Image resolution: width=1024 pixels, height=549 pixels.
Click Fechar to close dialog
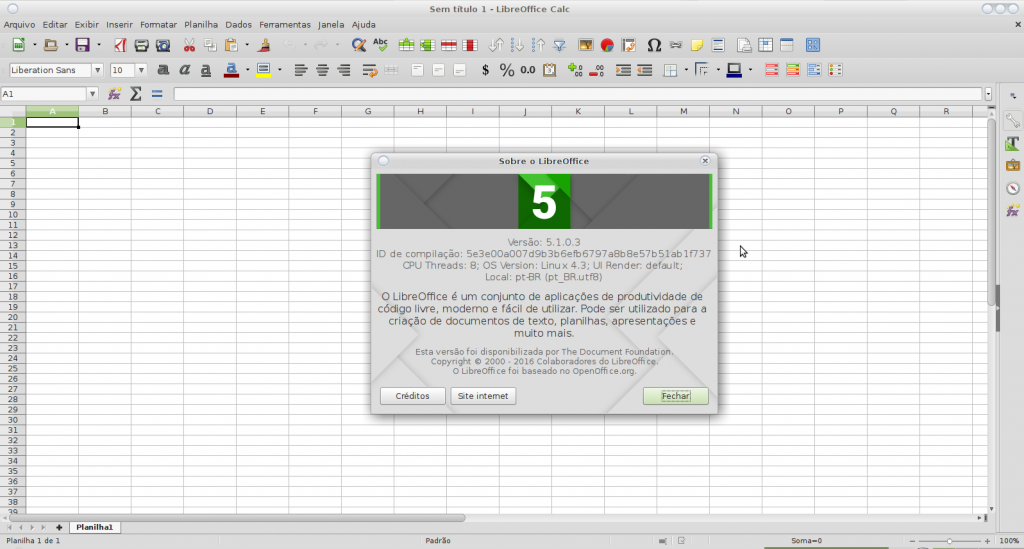pos(675,396)
